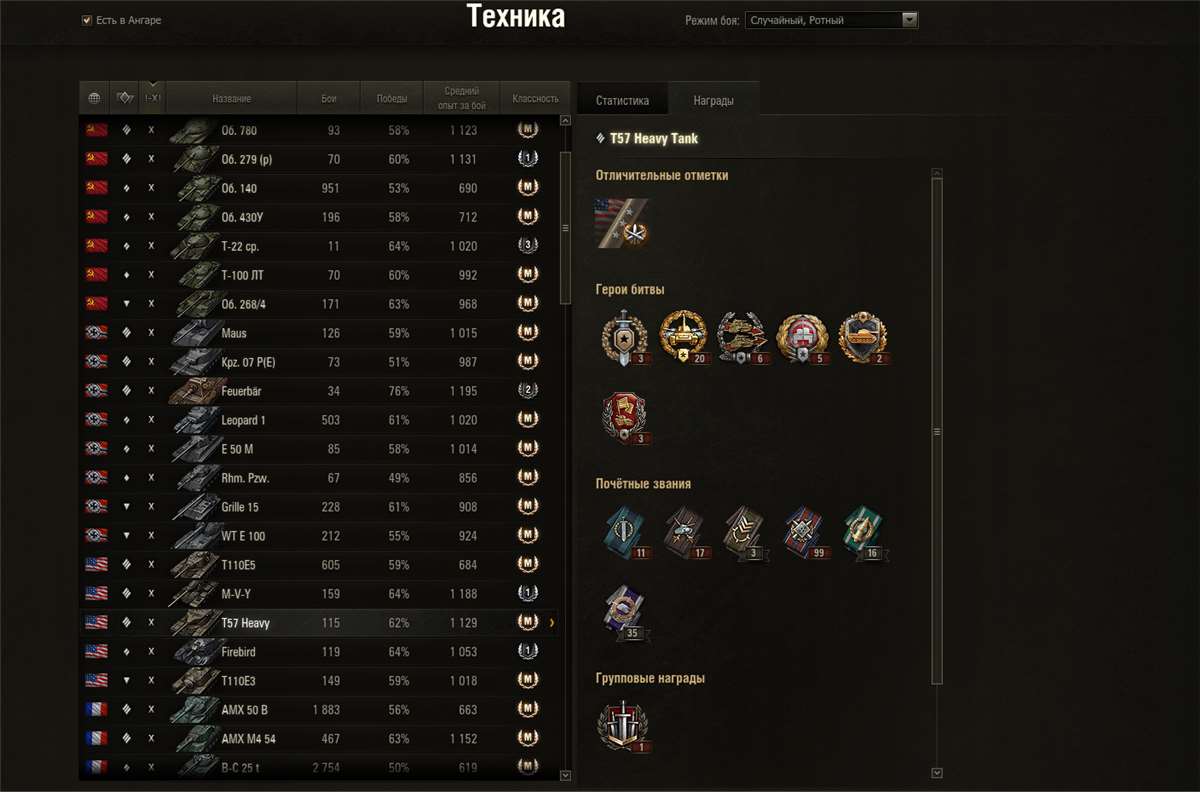Image resolution: width=1200 pixels, height=792 pixels.
Task: Open the "Режим боя" dropdown
Action: pos(832,20)
